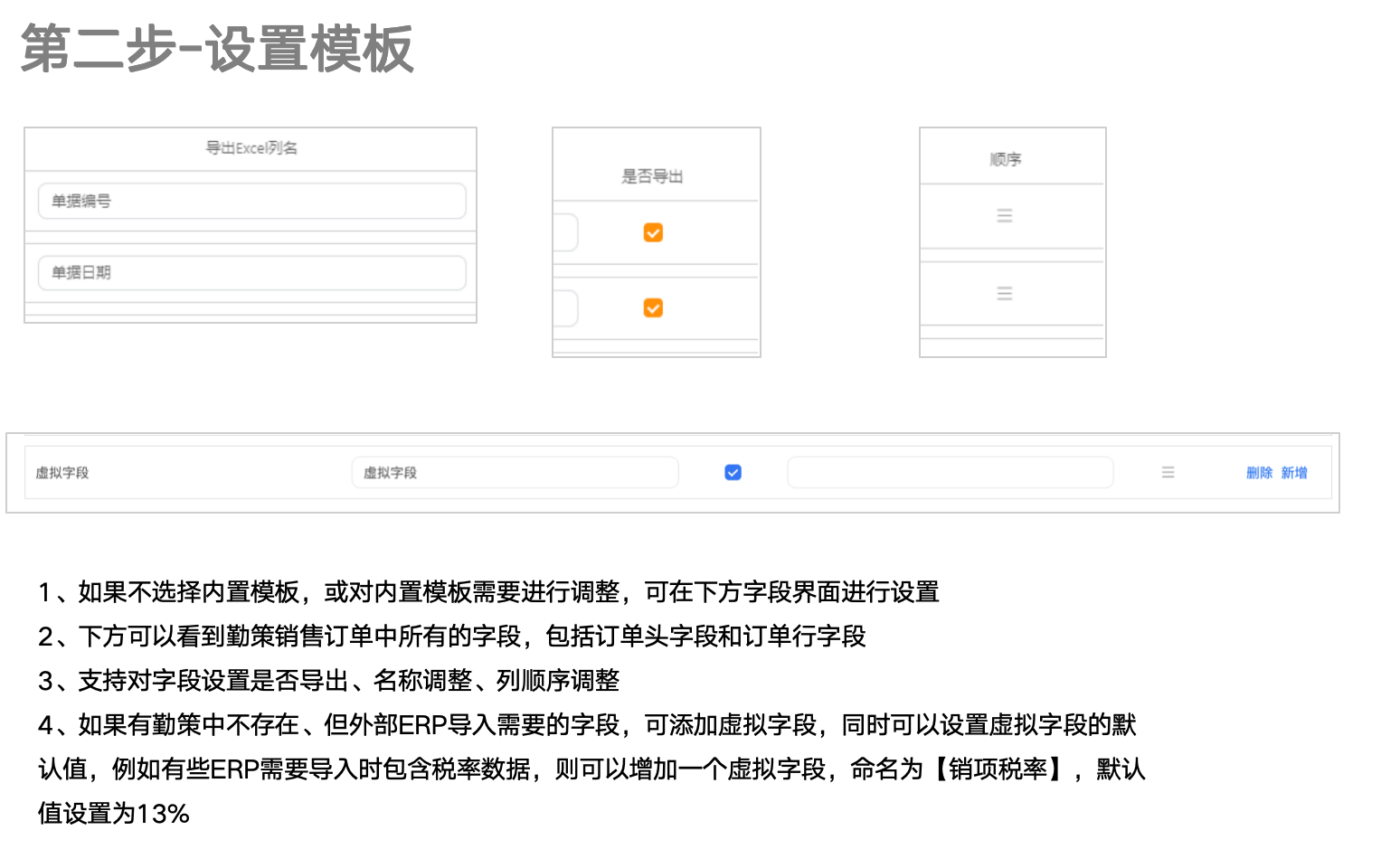
Task: Click the 导出Excel列名 column header
Action: (251, 148)
